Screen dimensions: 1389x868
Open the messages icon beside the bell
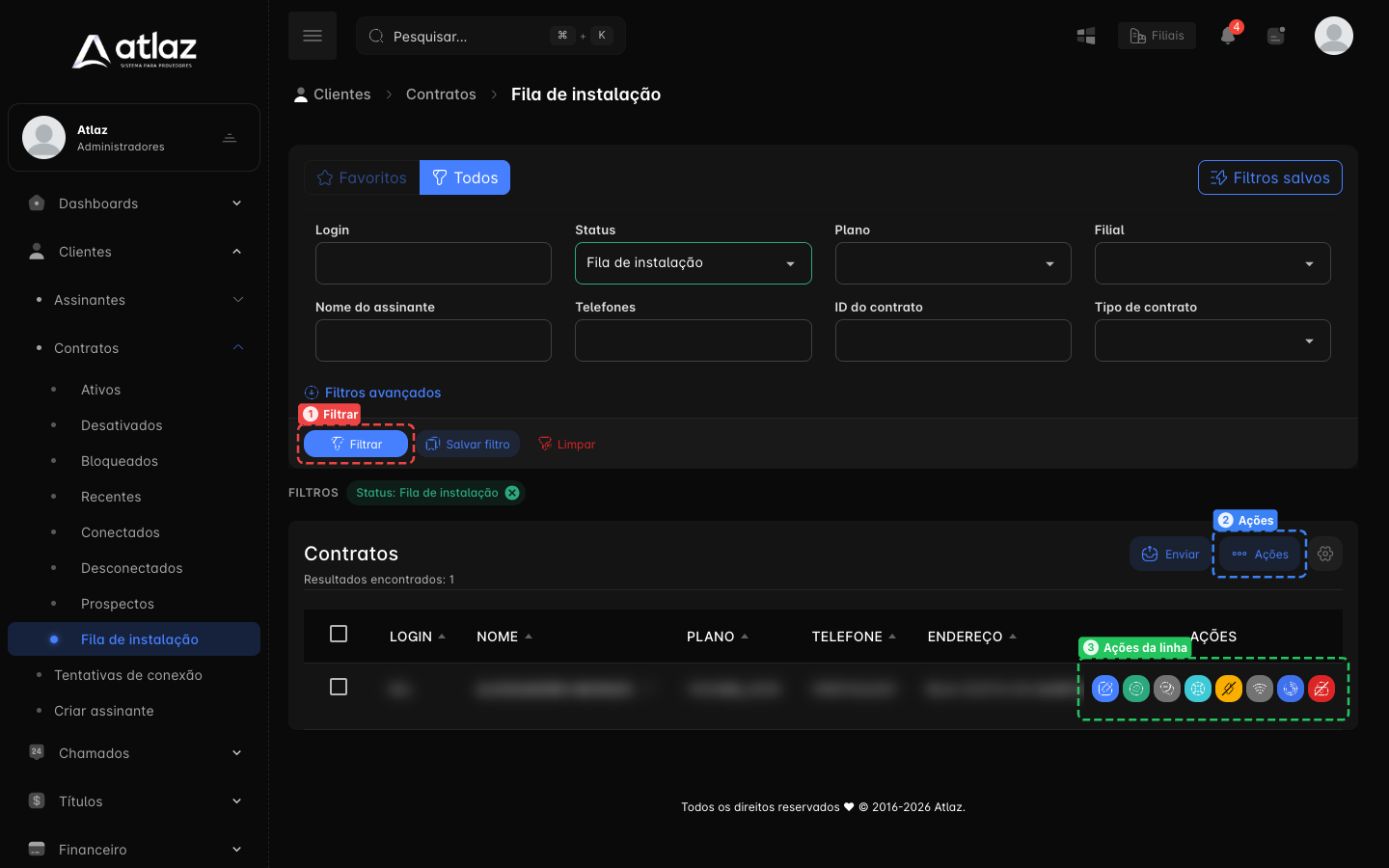tap(1276, 36)
